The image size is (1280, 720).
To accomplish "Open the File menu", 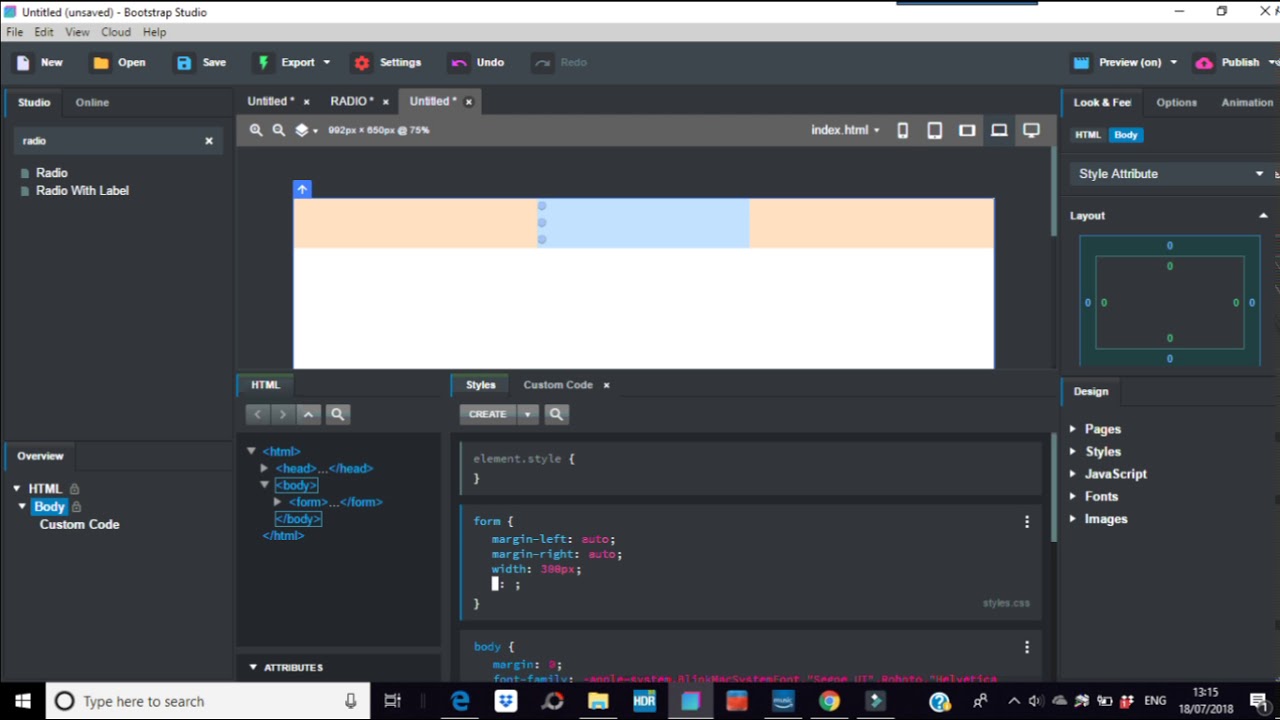I will click(14, 32).
